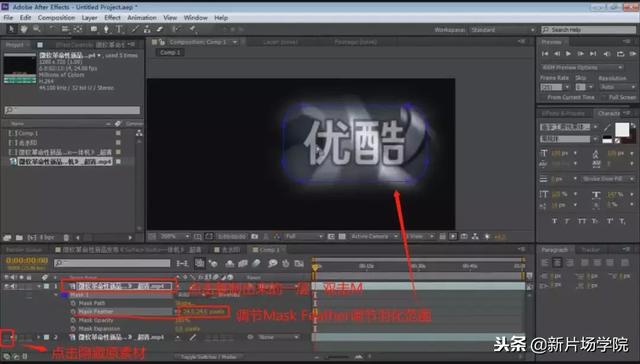Switch to the Render Queue tab
Image resolution: width=640 pixels, height=364 pixels.
(24, 249)
